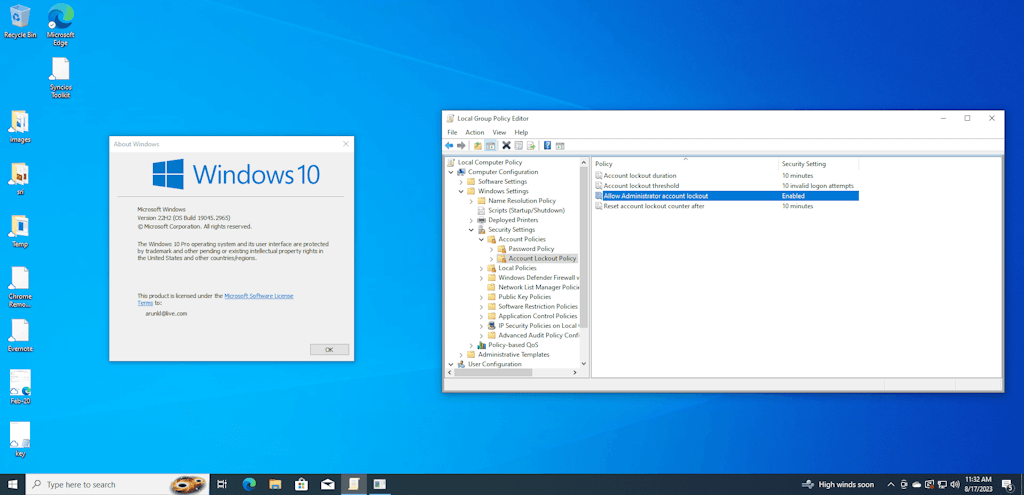
Task: Click the forward arrow in Policy Editor toolbar
Action: 461,146
